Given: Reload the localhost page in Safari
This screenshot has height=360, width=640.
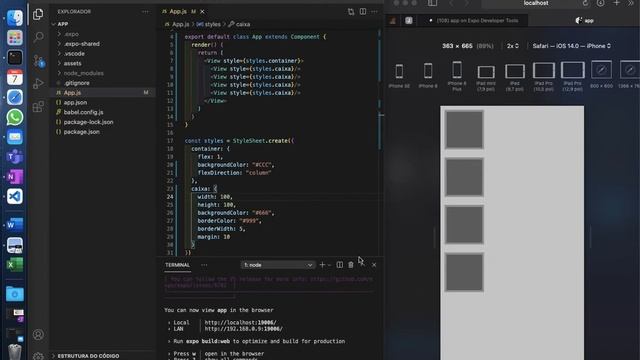Looking at the screenshot, I should (585, 3).
